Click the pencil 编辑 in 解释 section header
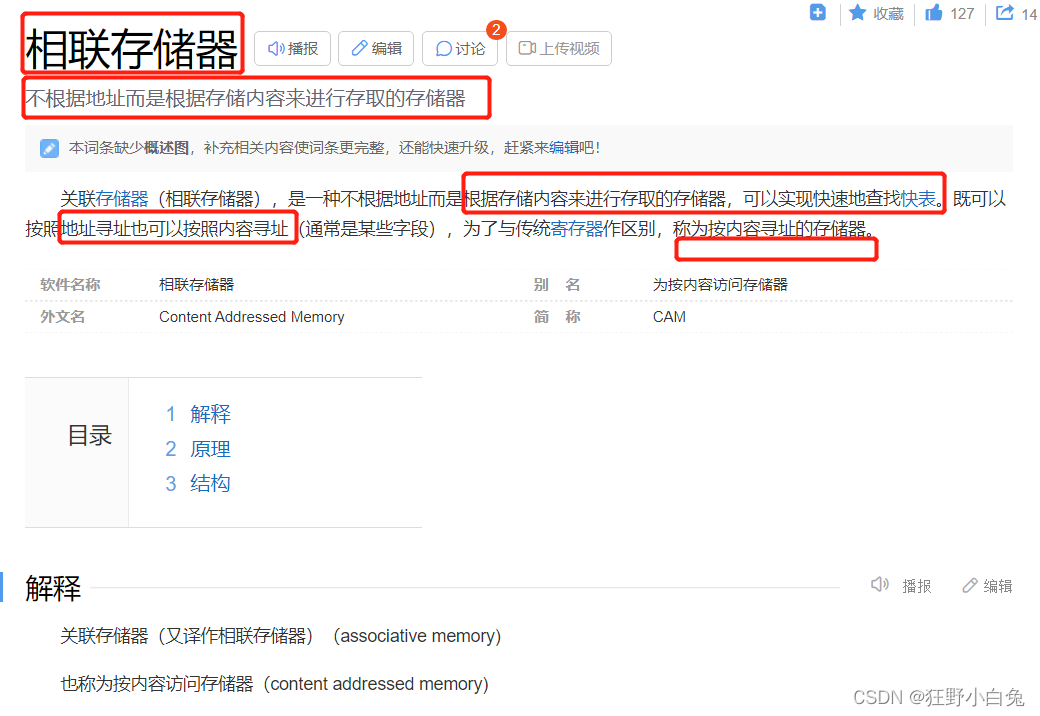Viewport: 1040px width, 716px height. [x=988, y=586]
